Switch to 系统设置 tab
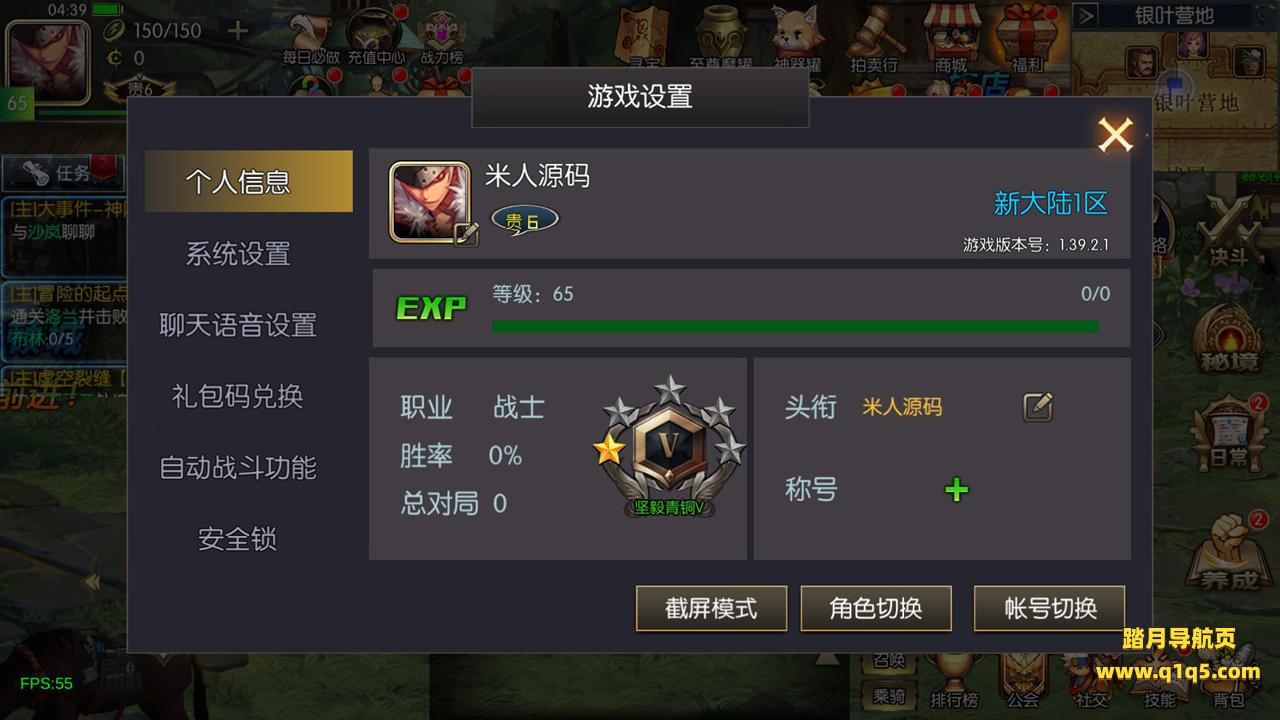 point(238,253)
